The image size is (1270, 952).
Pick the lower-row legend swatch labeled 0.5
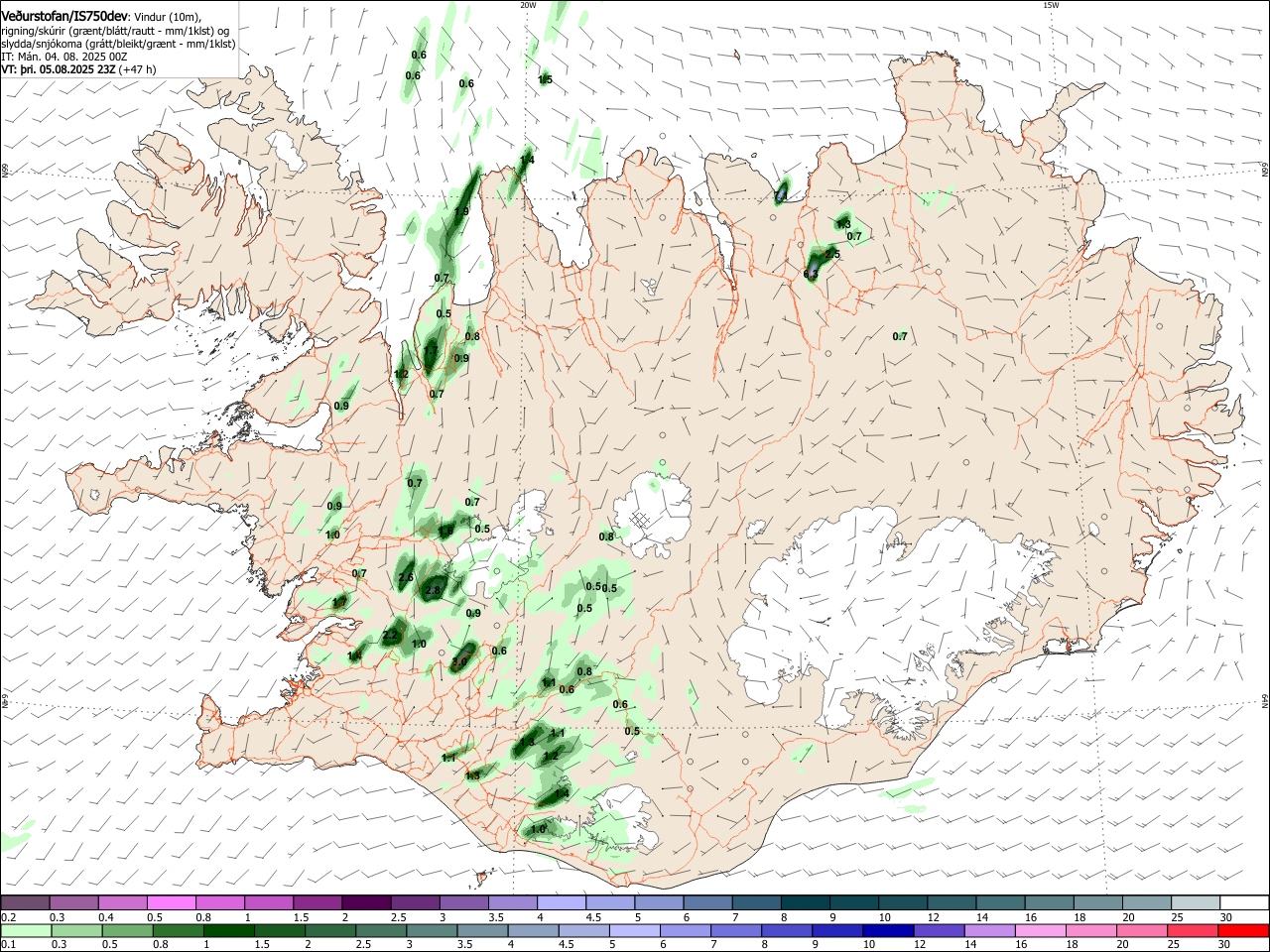127,931
